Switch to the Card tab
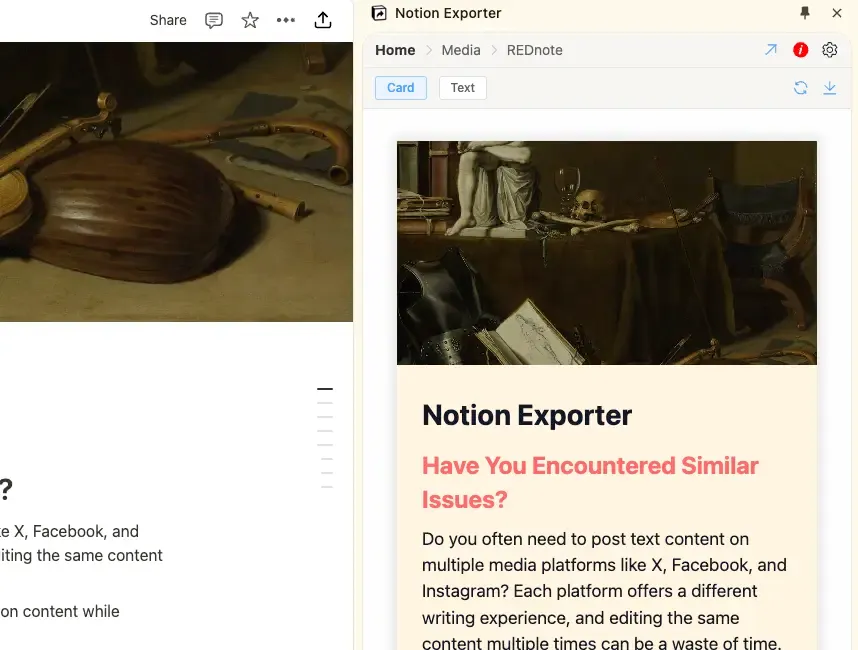858x650 pixels. (401, 88)
